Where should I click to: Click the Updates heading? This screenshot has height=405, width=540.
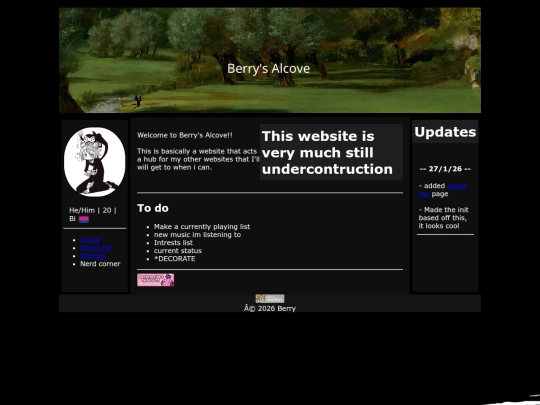click(x=445, y=132)
